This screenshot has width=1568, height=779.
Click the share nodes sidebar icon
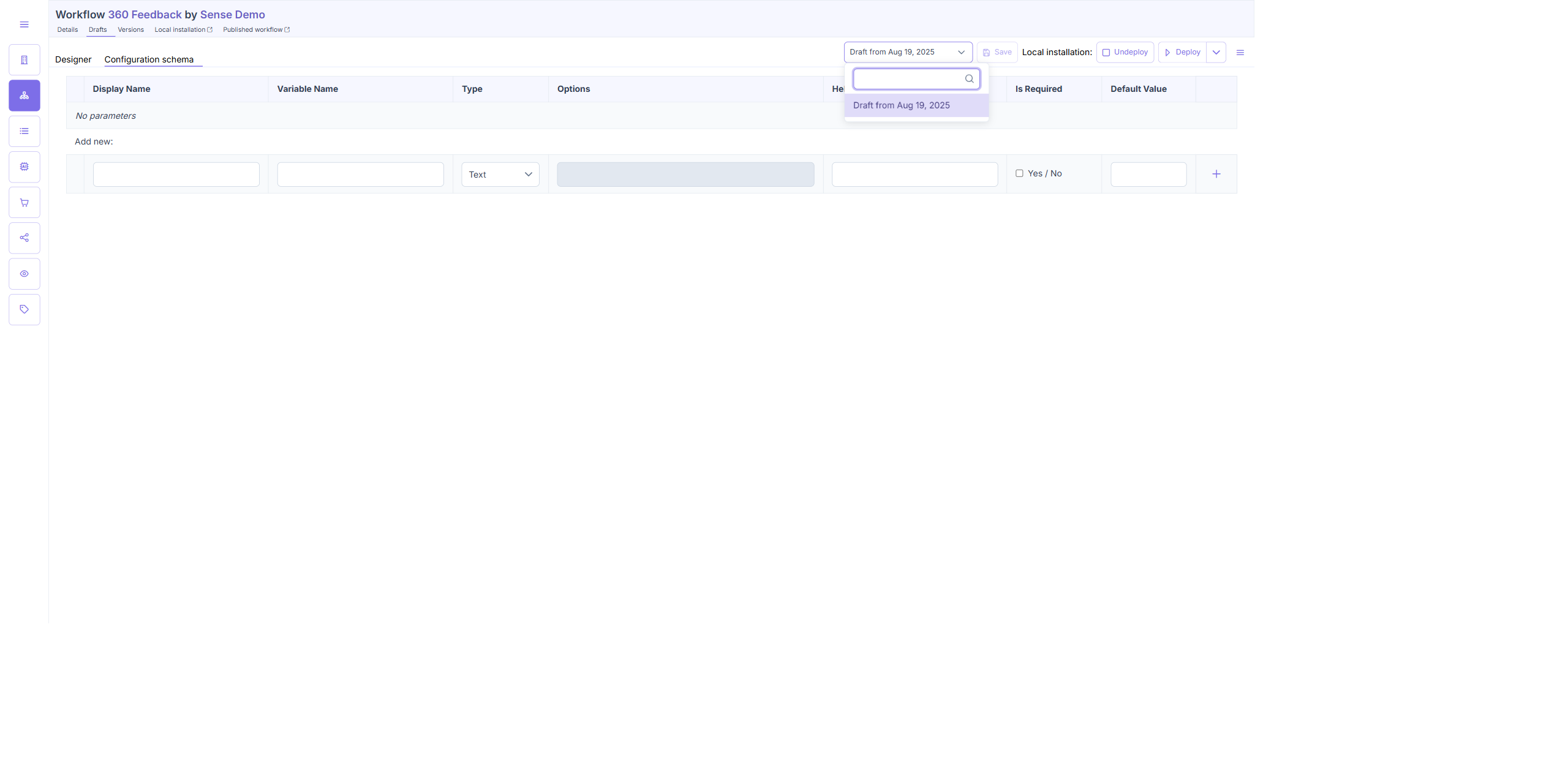point(24,238)
